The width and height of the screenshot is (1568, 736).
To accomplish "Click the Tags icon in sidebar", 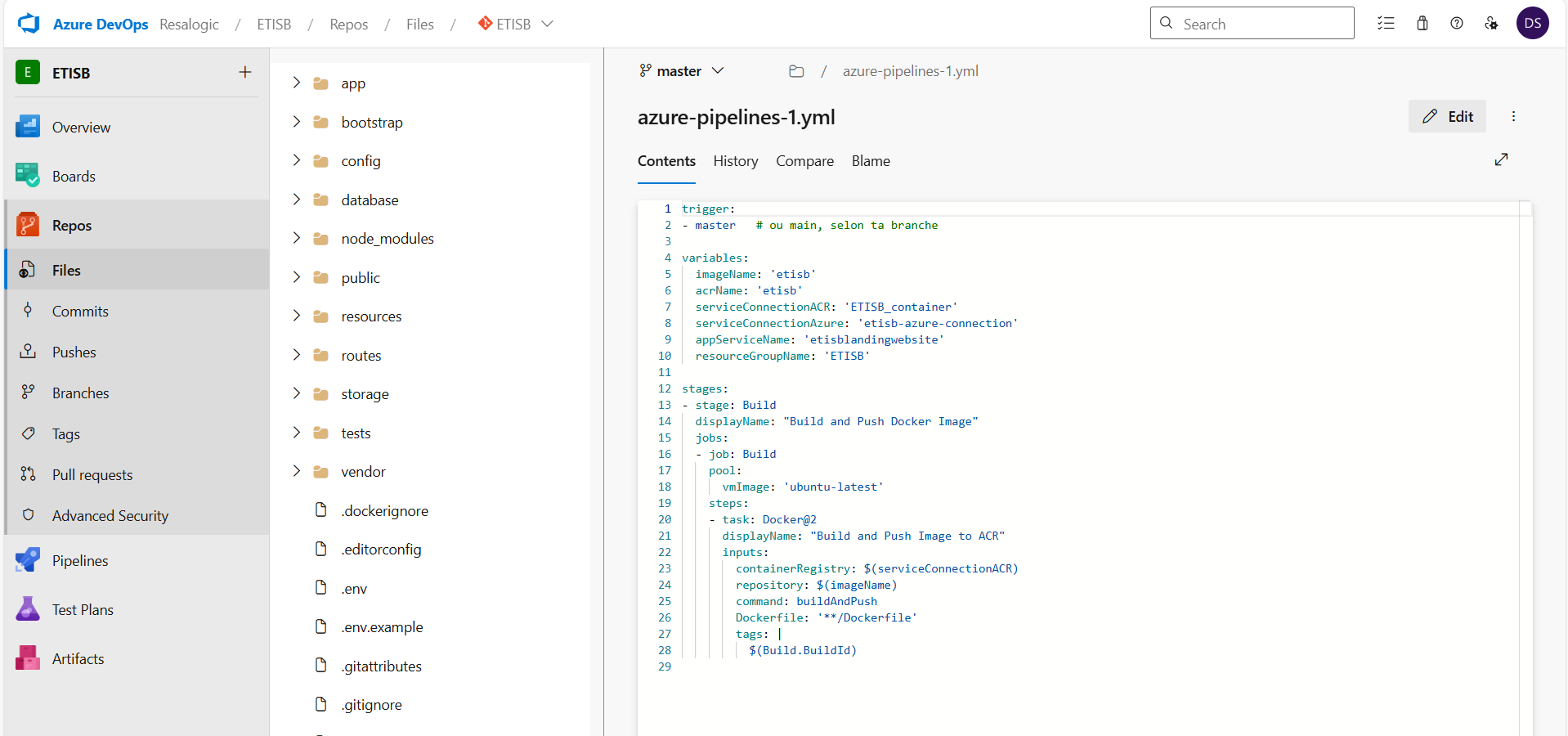I will 28,433.
